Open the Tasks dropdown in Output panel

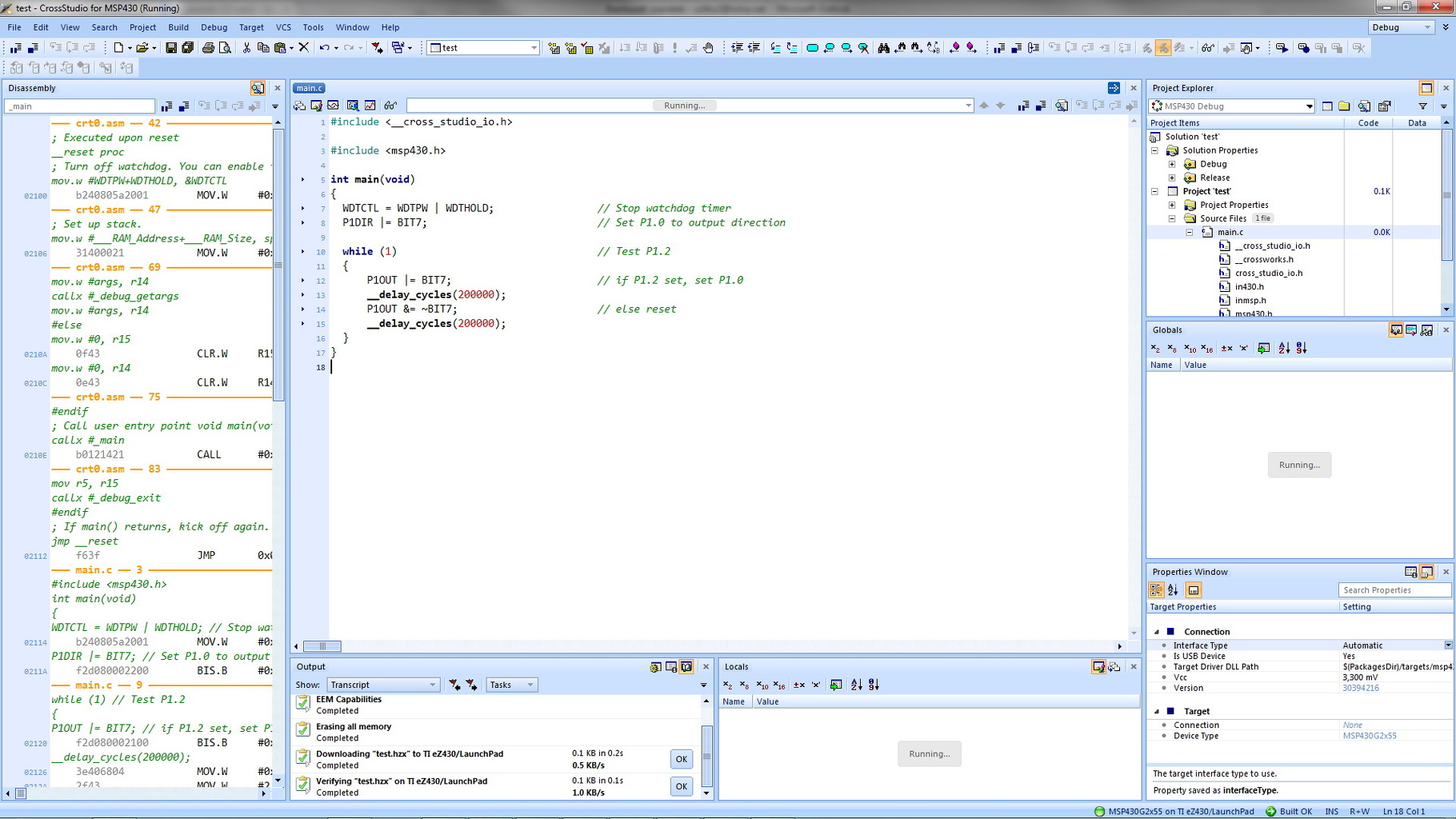(x=511, y=685)
